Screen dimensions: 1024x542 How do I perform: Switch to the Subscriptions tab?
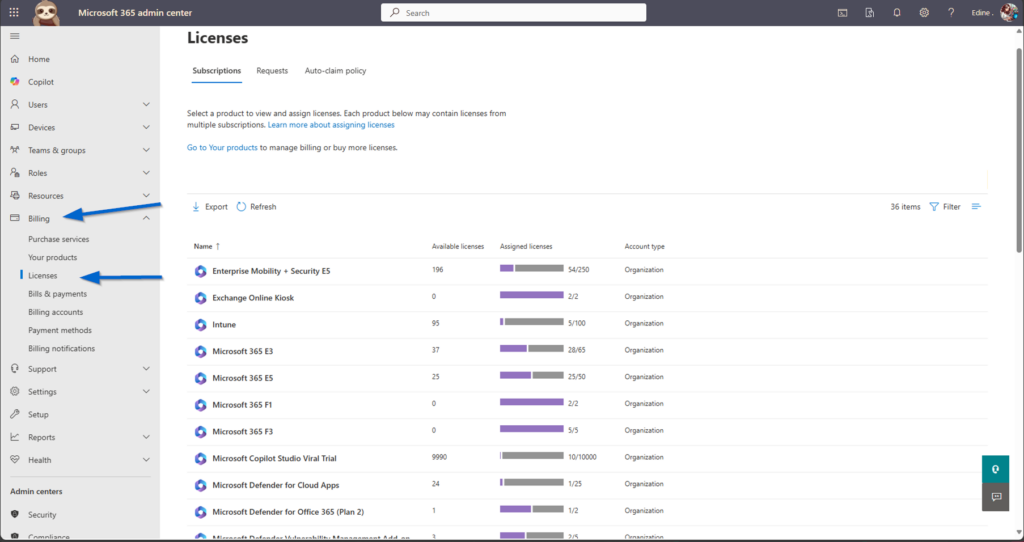click(x=216, y=71)
